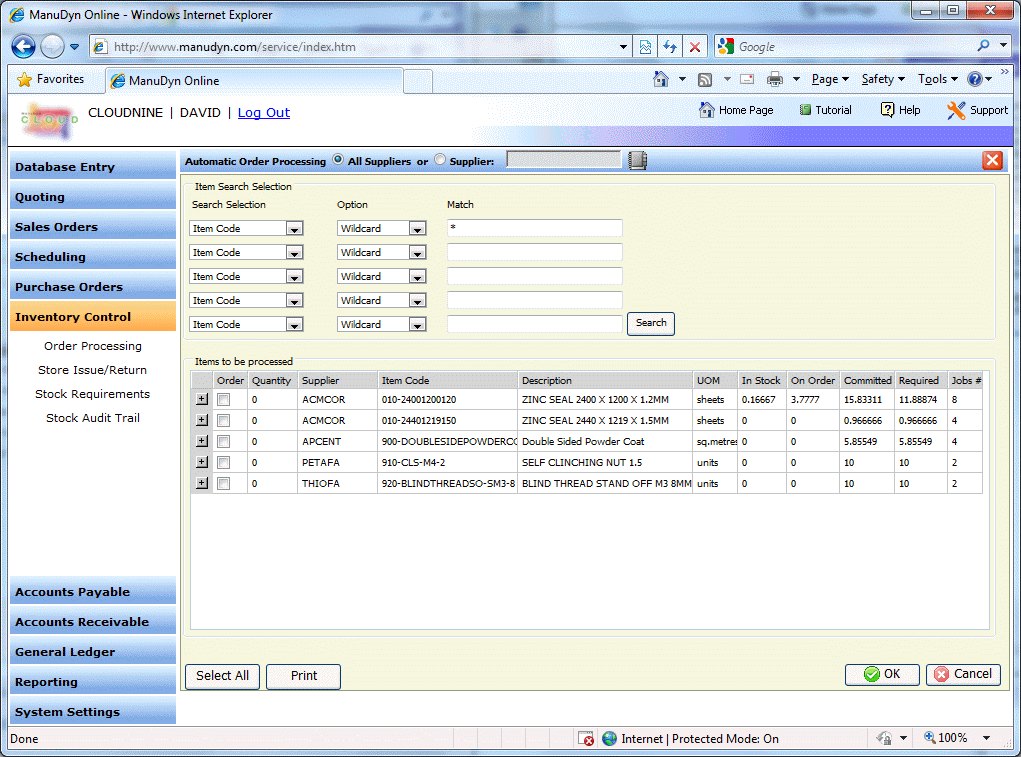Click the first Match input field

pyautogui.click(x=534, y=228)
